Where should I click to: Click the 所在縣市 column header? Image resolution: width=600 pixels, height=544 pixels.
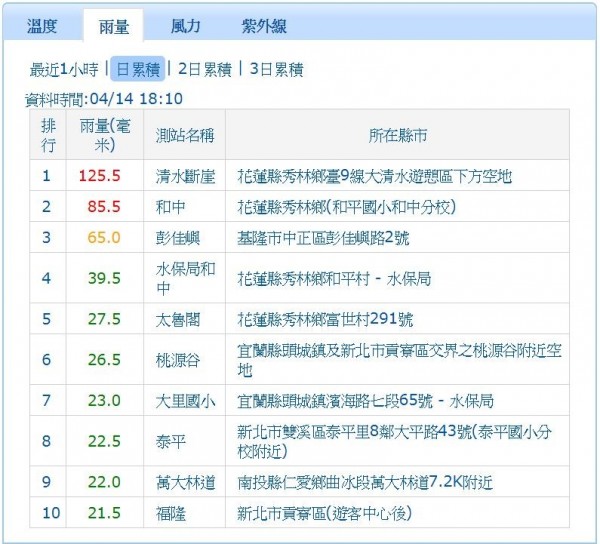[x=398, y=135]
